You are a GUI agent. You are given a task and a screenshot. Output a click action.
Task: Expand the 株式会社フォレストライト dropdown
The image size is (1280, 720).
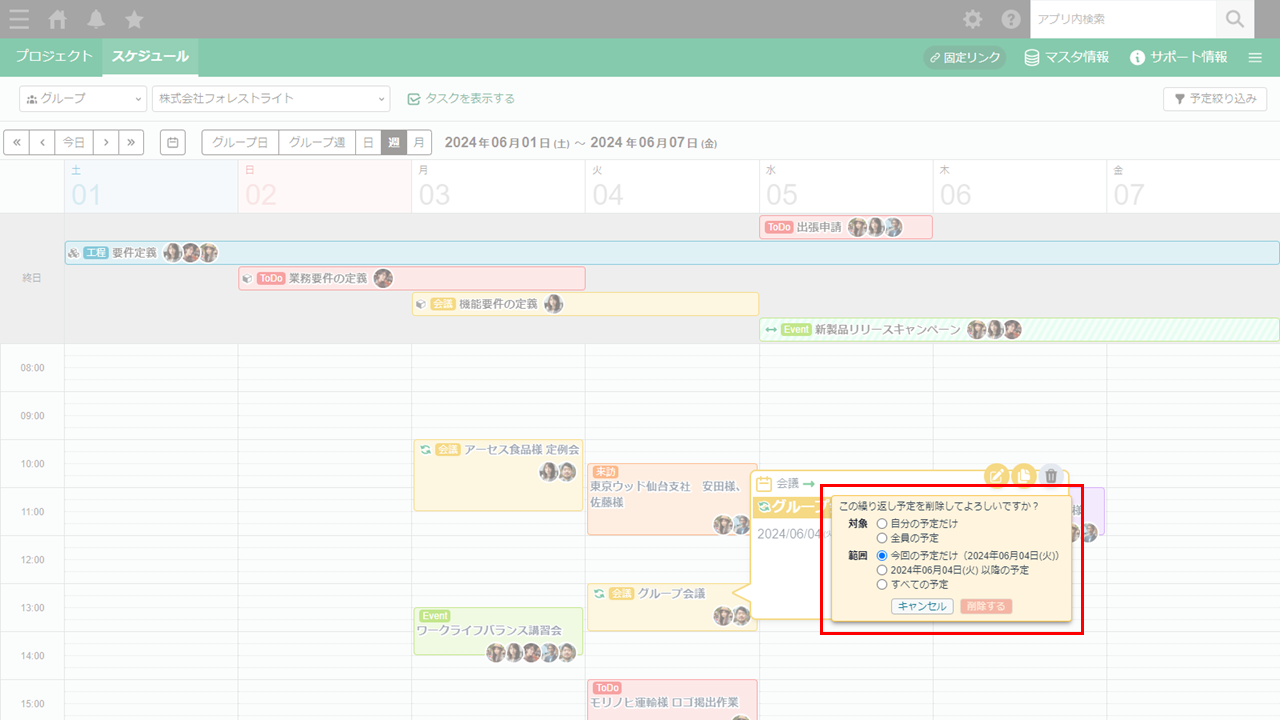click(x=270, y=99)
